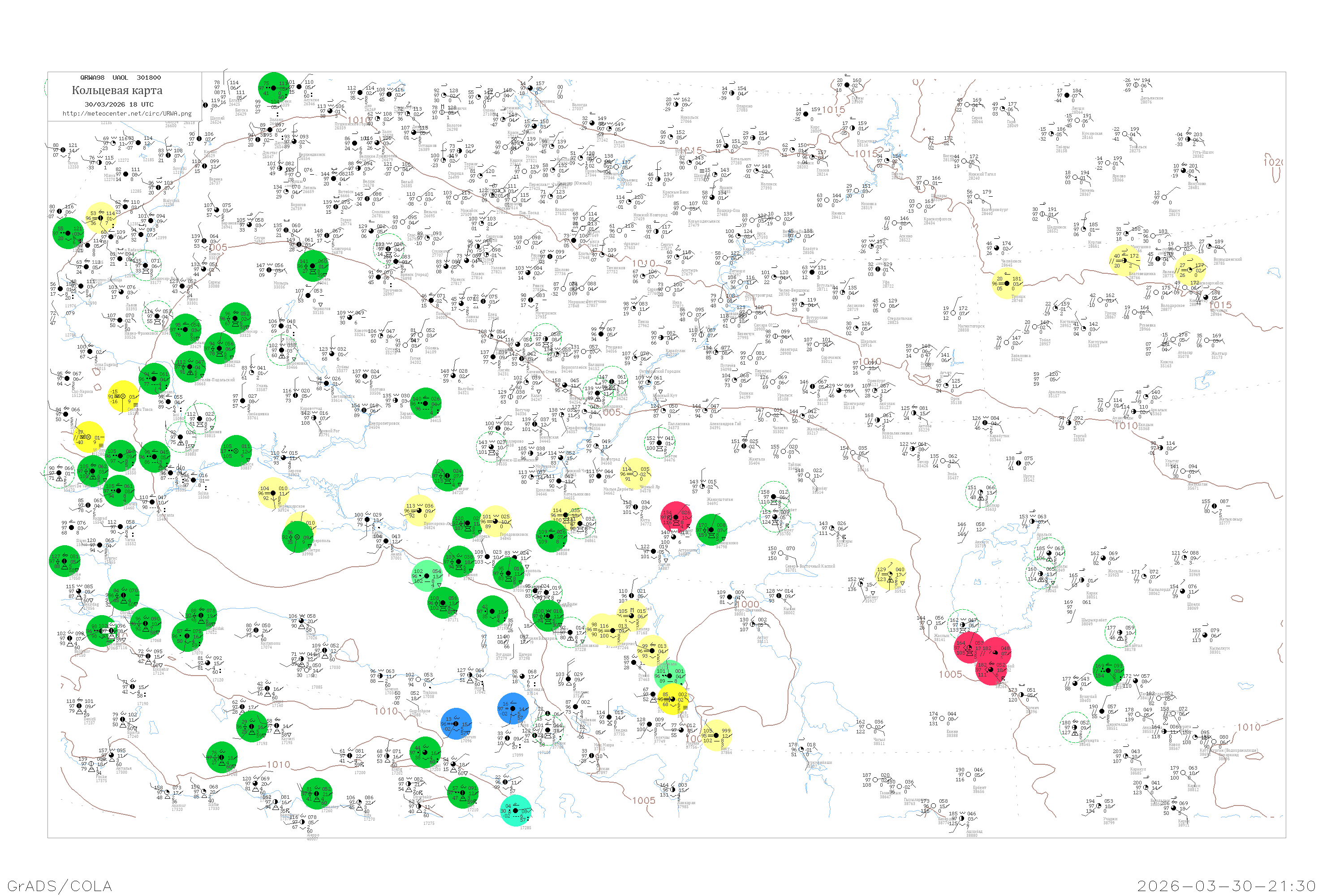Click the light green circle near Махачкала
This screenshot has width=1344, height=896.
pyautogui.click(x=669, y=675)
